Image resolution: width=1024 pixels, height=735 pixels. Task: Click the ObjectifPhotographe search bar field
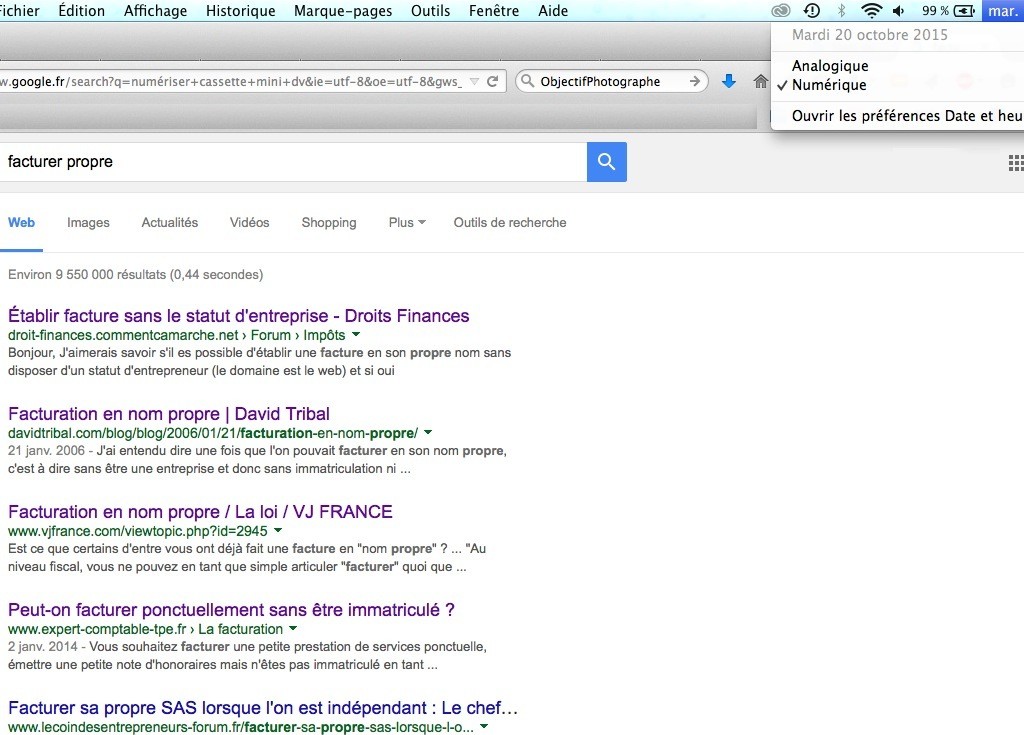tap(611, 82)
